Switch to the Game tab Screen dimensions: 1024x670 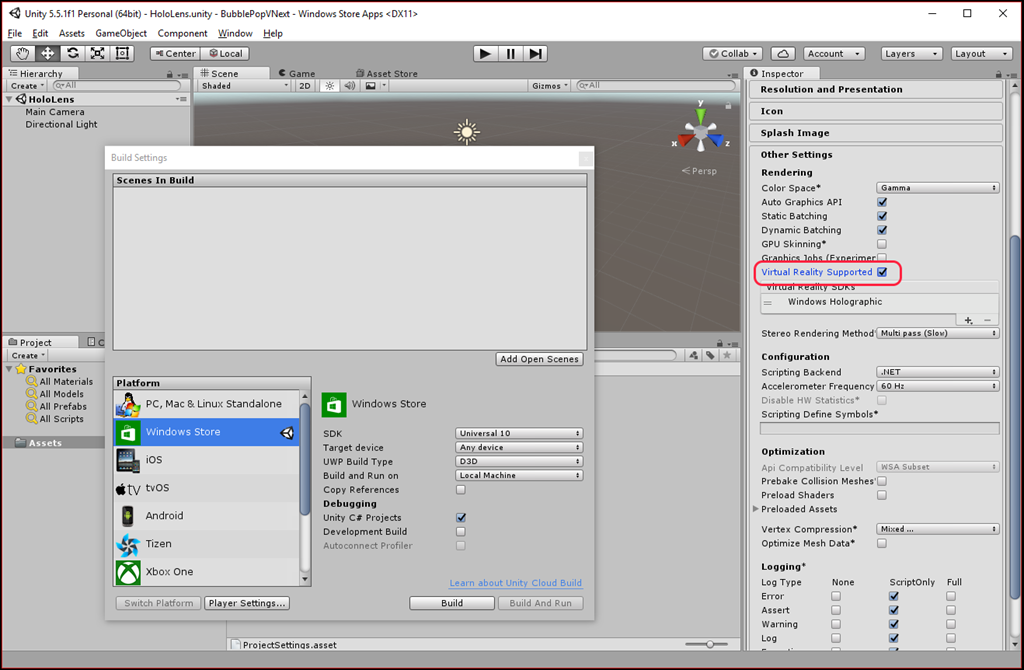click(297, 74)
